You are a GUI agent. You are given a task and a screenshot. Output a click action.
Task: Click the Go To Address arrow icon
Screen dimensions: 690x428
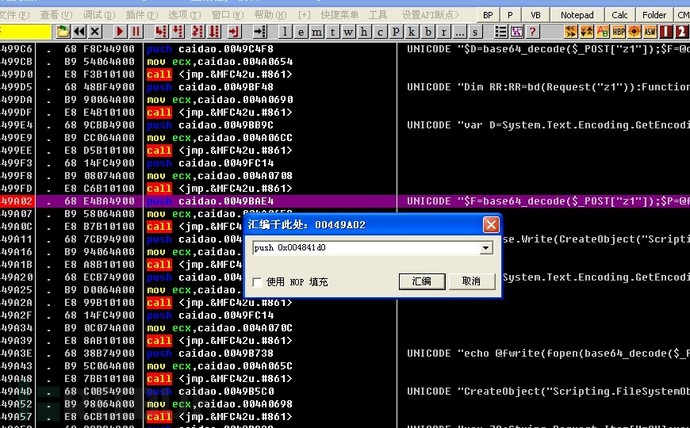pos(260,32)
